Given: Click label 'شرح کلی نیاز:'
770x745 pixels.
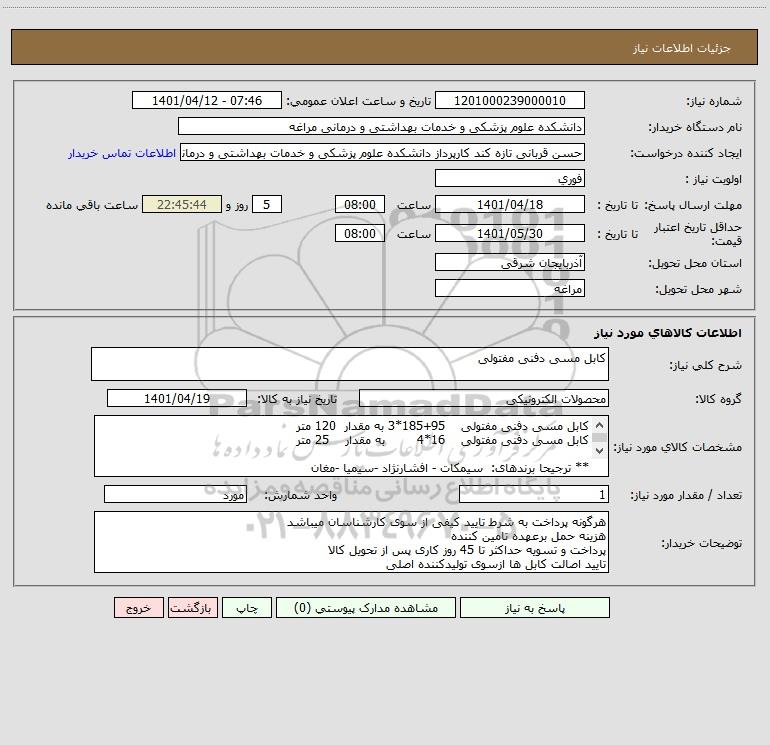Looking at the screenshot, I should tap(706, 366).
